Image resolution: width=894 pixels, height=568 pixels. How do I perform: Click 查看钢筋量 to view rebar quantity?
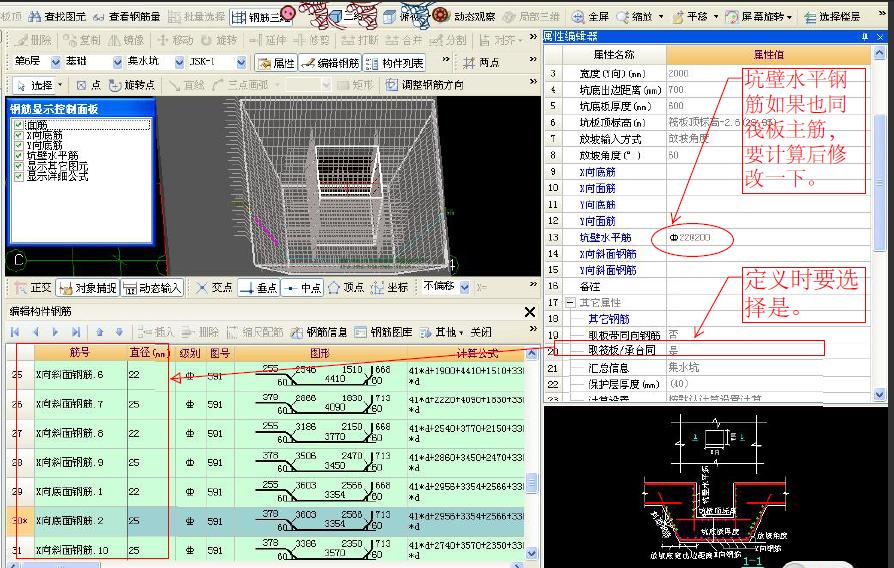pyautogui.click(x=127, y=17)
